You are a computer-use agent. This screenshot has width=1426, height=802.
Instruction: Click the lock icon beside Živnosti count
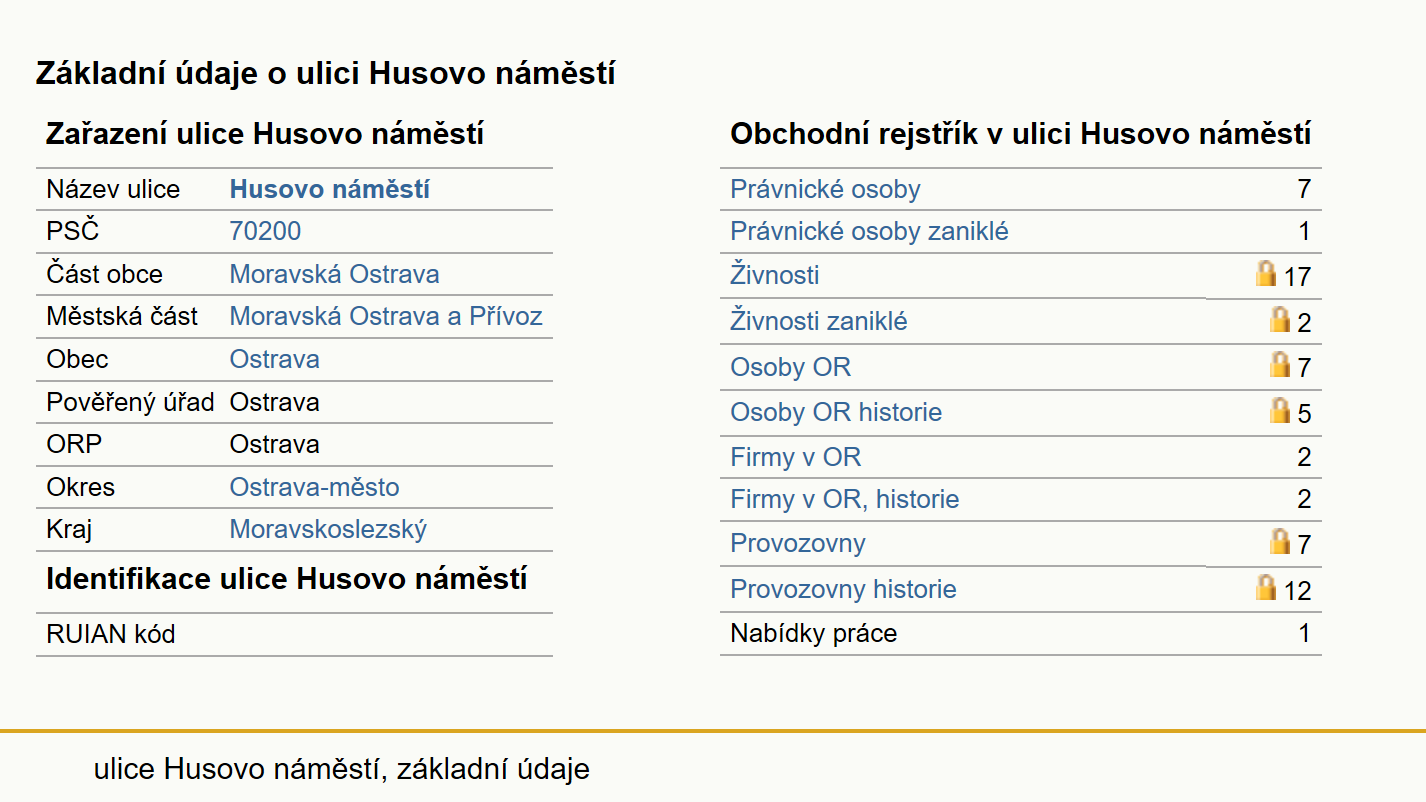(1266, 273)
